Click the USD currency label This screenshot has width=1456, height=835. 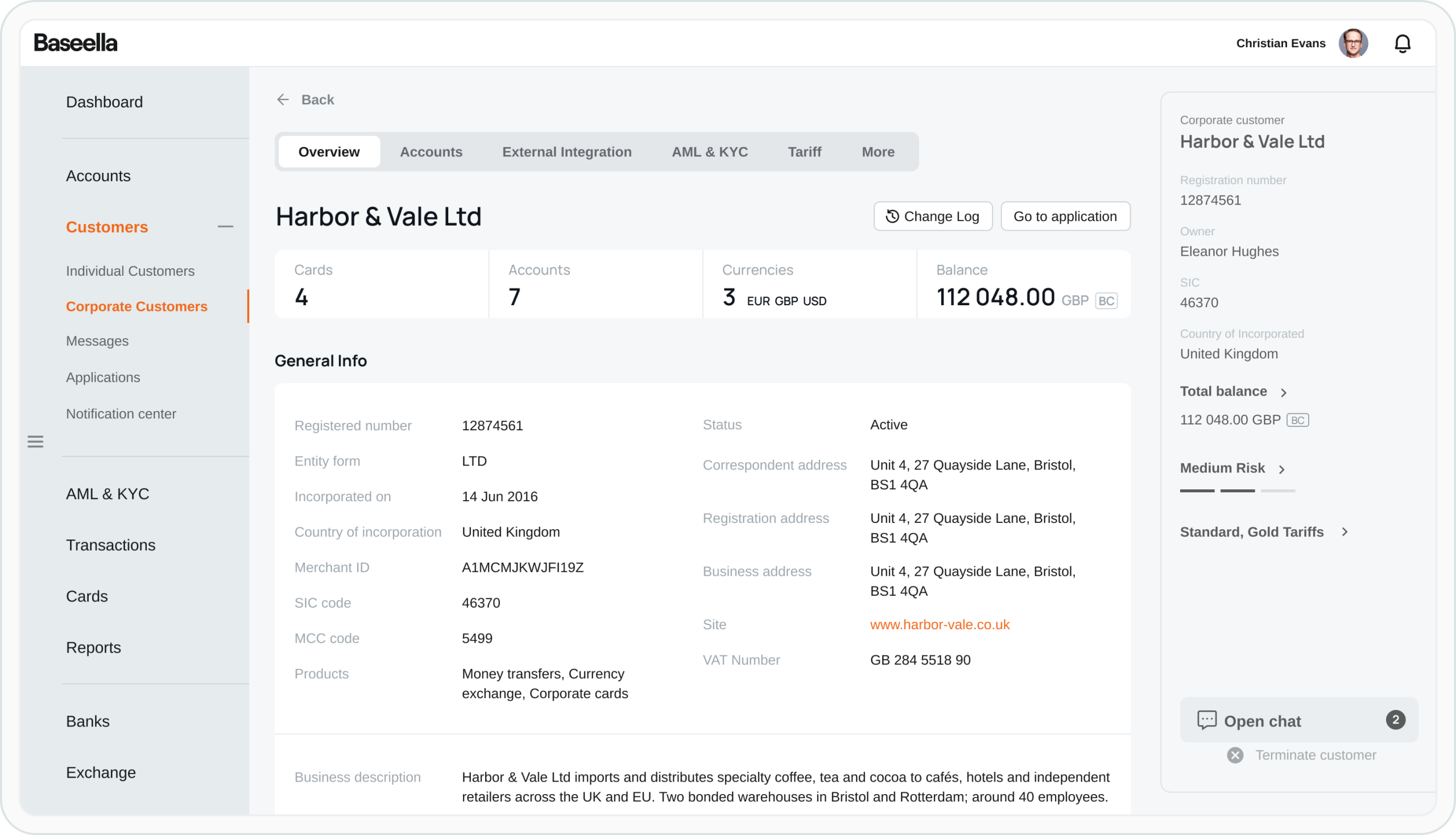pyautogui.click(x=814, y=302)
